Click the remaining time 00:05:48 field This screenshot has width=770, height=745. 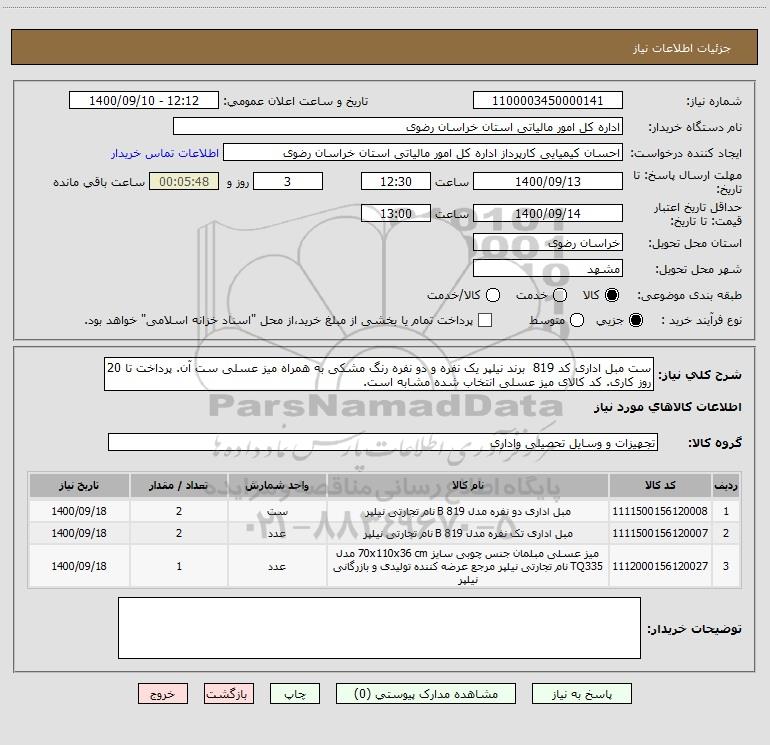pos(184,181)
